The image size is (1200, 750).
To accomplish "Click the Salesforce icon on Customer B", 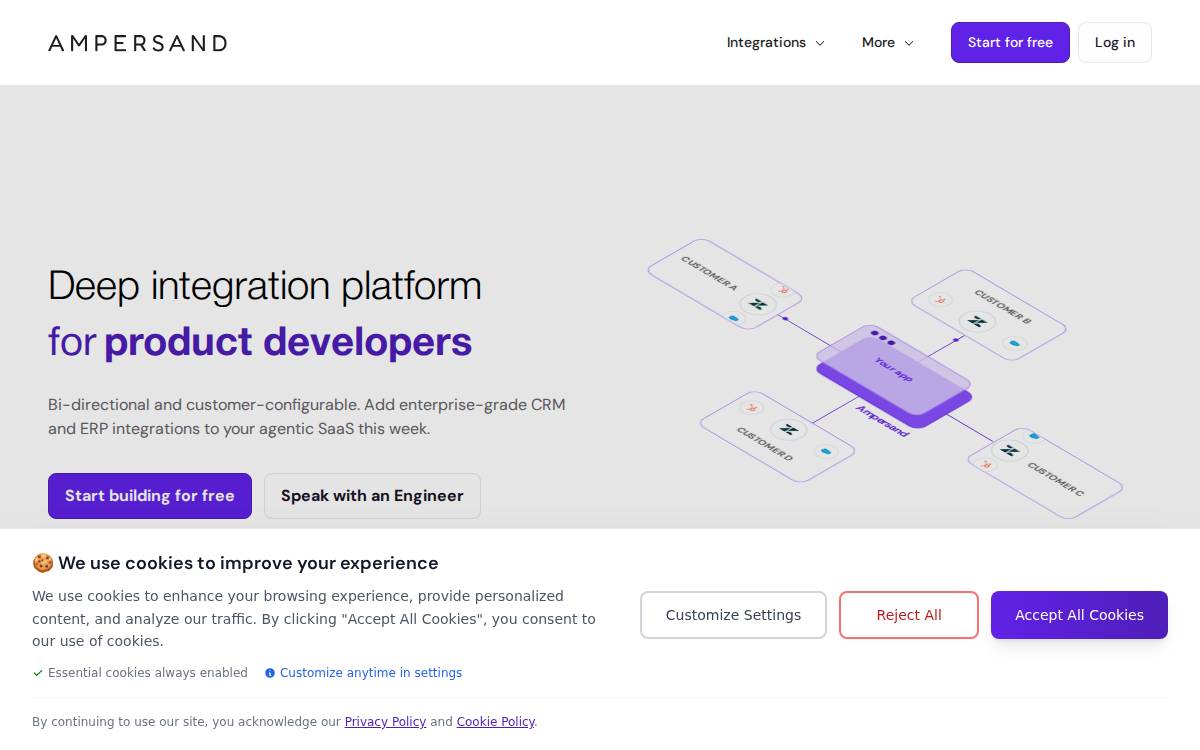I will click(x=1016, y=344).
